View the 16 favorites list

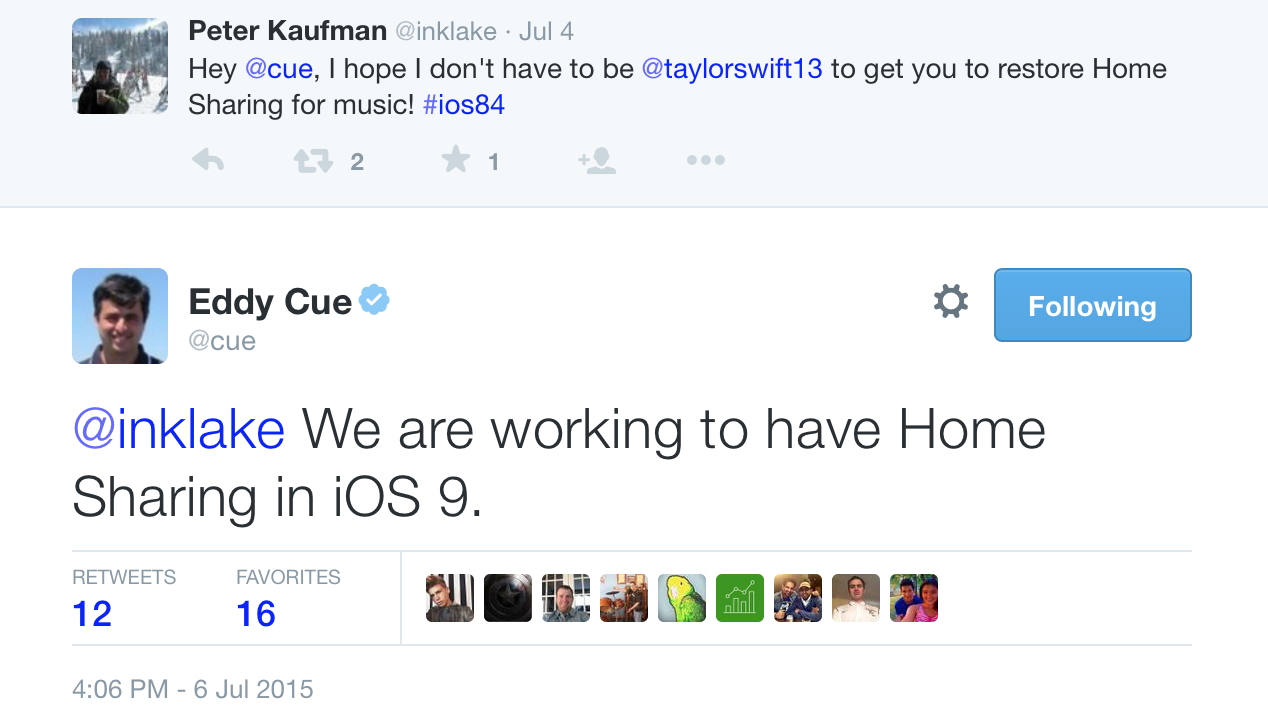point(256,613)
